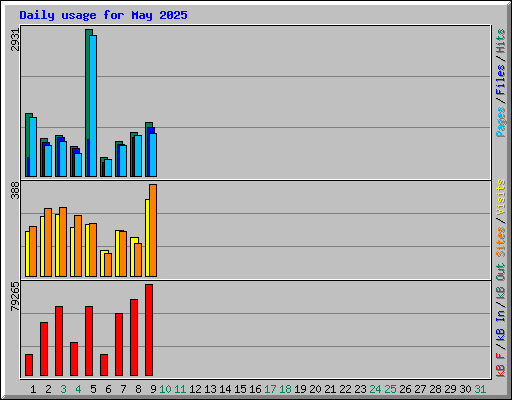
Task: Click day 4 orange sites bar
Action: pyautogui.click(x=78, y=246)
